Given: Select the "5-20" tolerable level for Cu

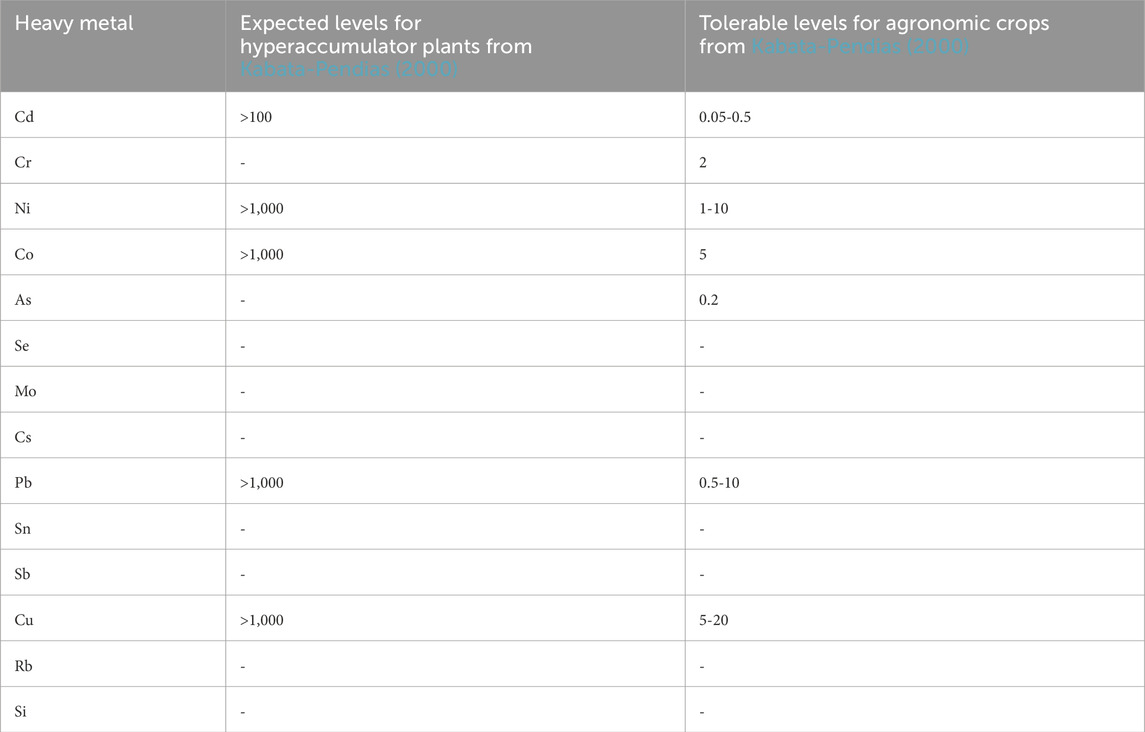Looking at the screenshot, I should click(715, 621).
